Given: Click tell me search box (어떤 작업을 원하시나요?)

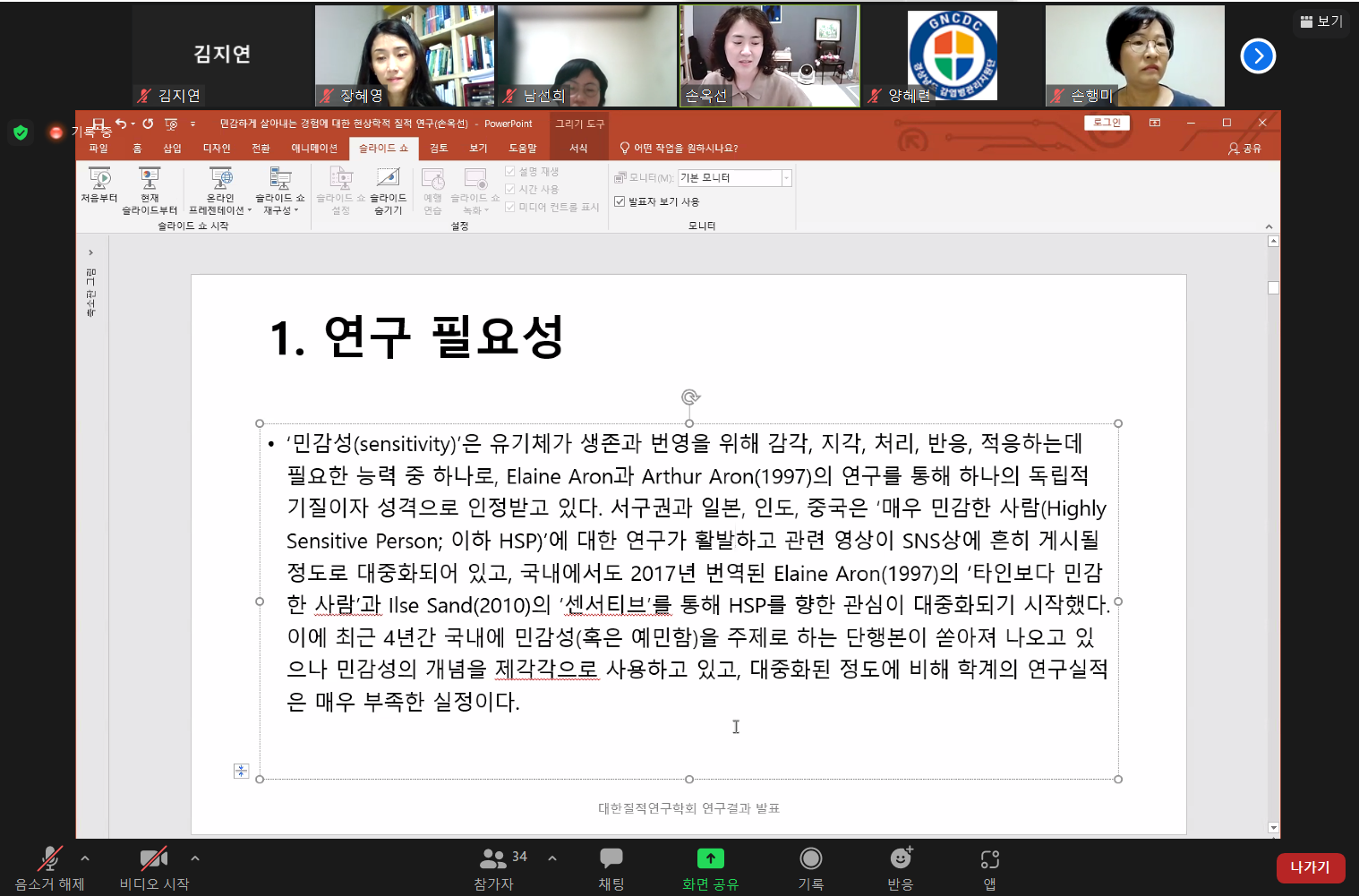Looking at the screenshot, I should tap(679, 149).
